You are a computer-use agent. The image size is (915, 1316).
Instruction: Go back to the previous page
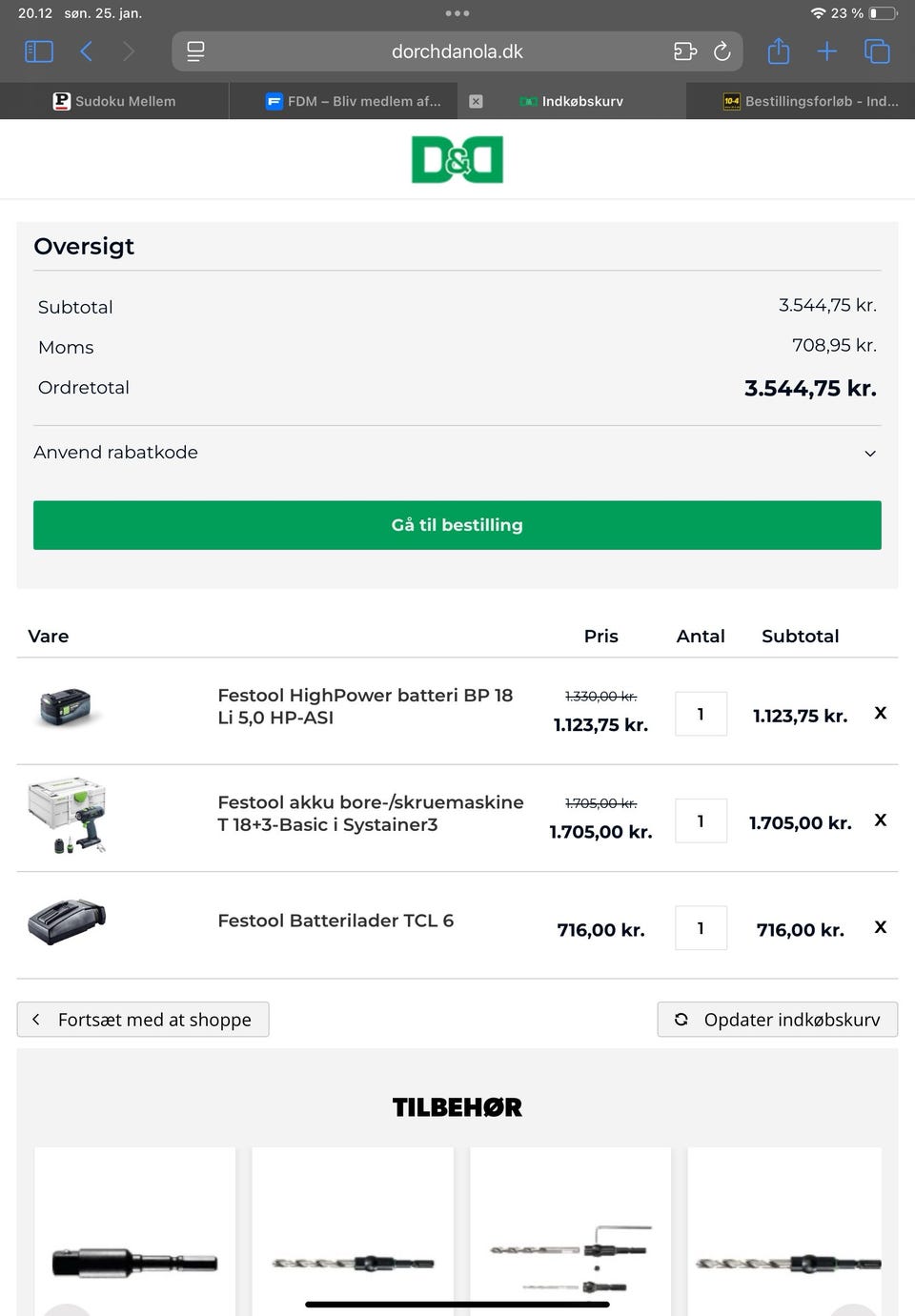pos(86,51)
